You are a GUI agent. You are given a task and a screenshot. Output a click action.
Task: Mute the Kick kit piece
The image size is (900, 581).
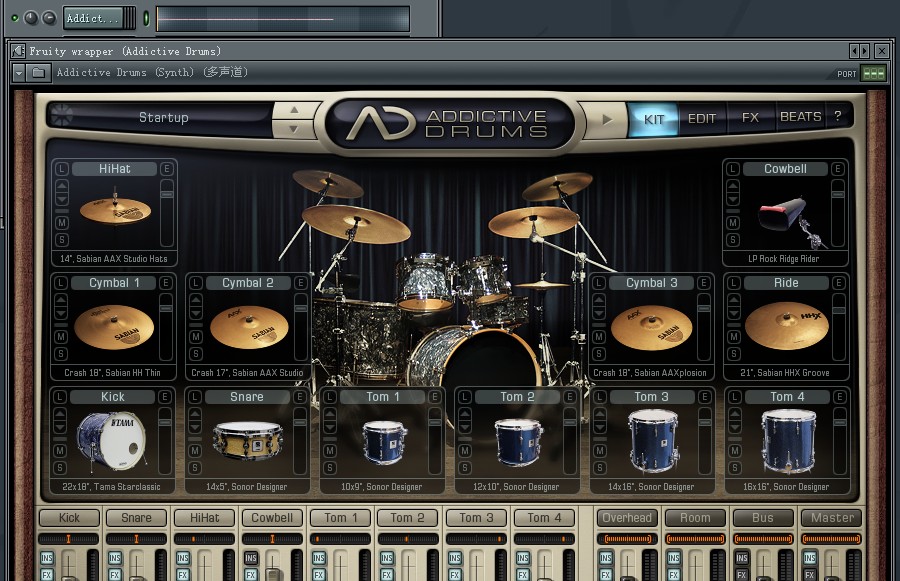coord(60,451)
